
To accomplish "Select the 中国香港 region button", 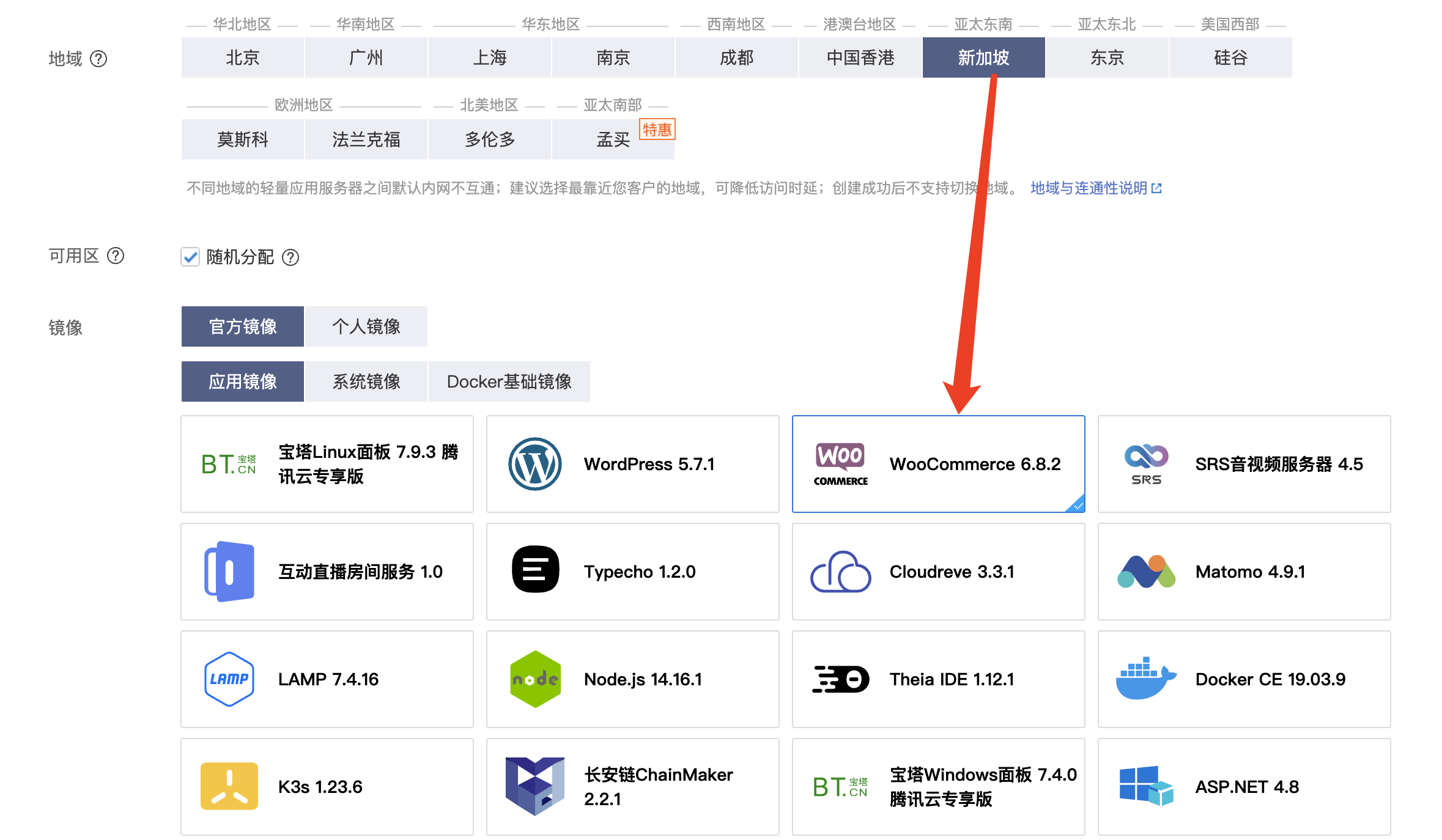I will [860, 57].
